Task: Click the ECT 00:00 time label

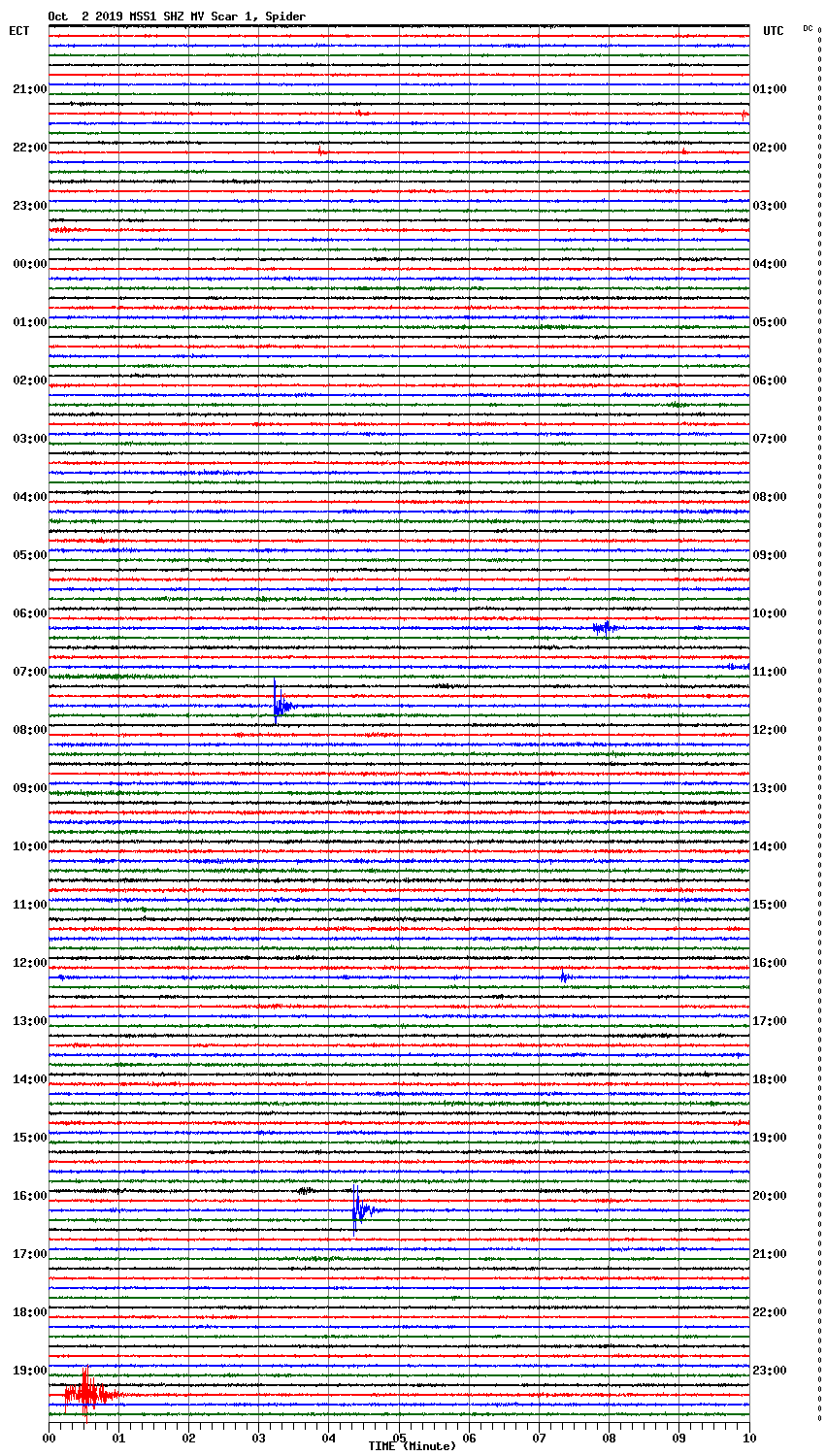Action: 29,264
